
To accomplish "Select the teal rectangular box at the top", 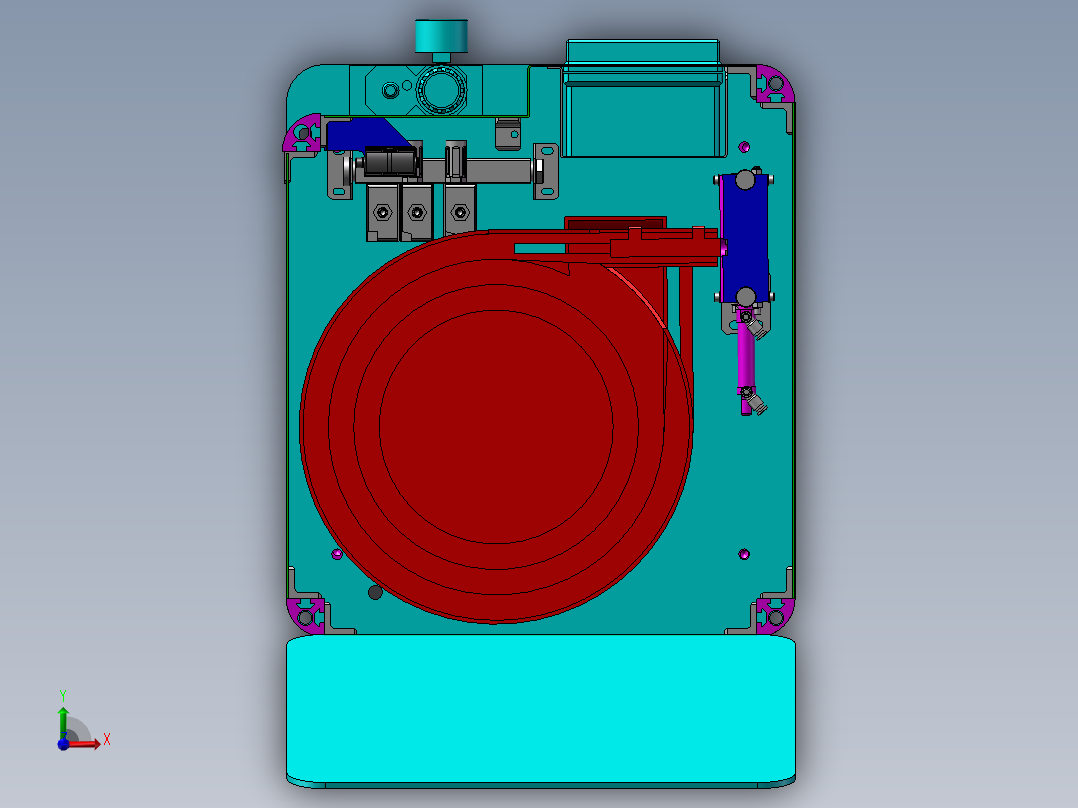I will pyautogui.click(x=644, y=98).
